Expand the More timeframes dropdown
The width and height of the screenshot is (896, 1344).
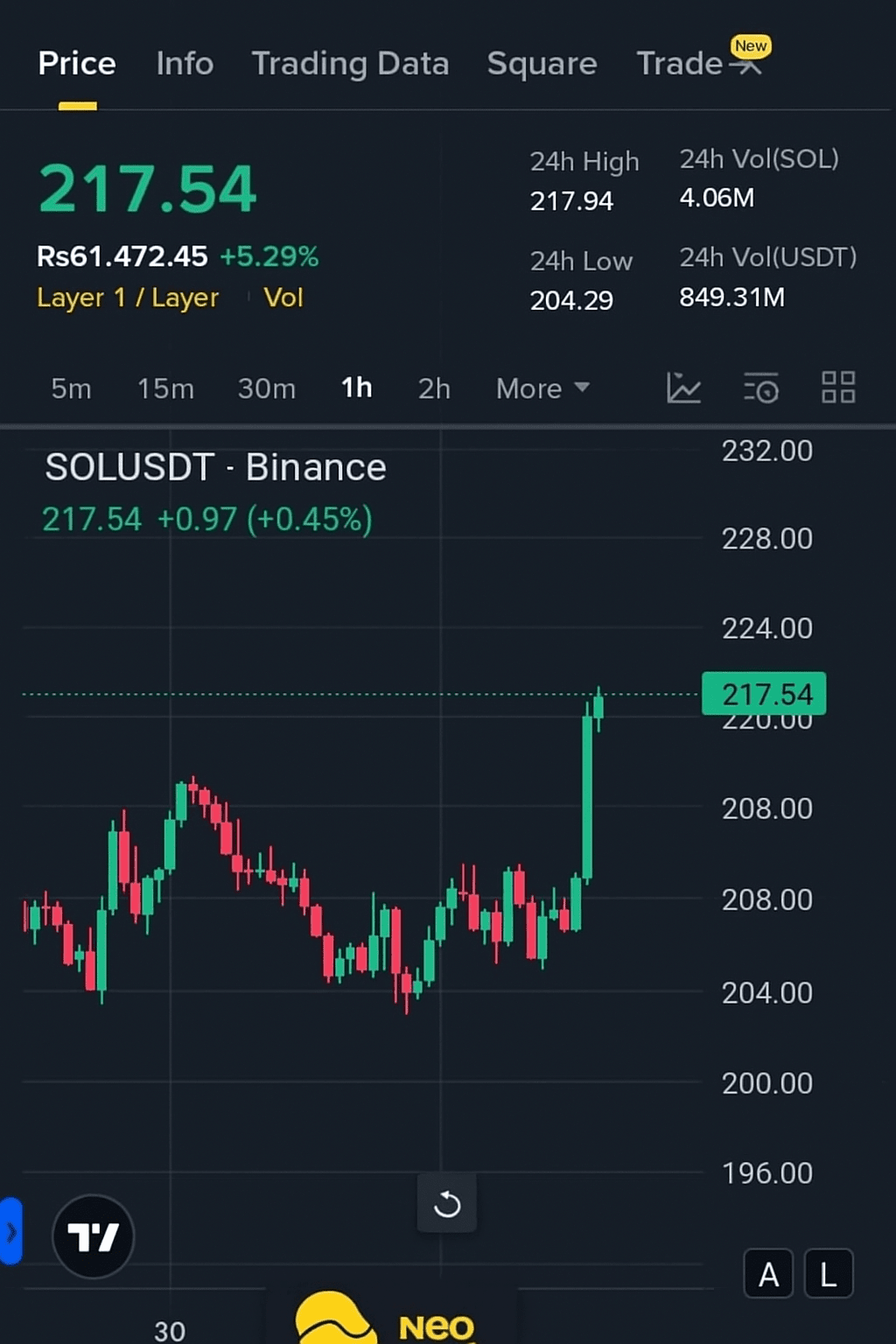tap(542, 388)
